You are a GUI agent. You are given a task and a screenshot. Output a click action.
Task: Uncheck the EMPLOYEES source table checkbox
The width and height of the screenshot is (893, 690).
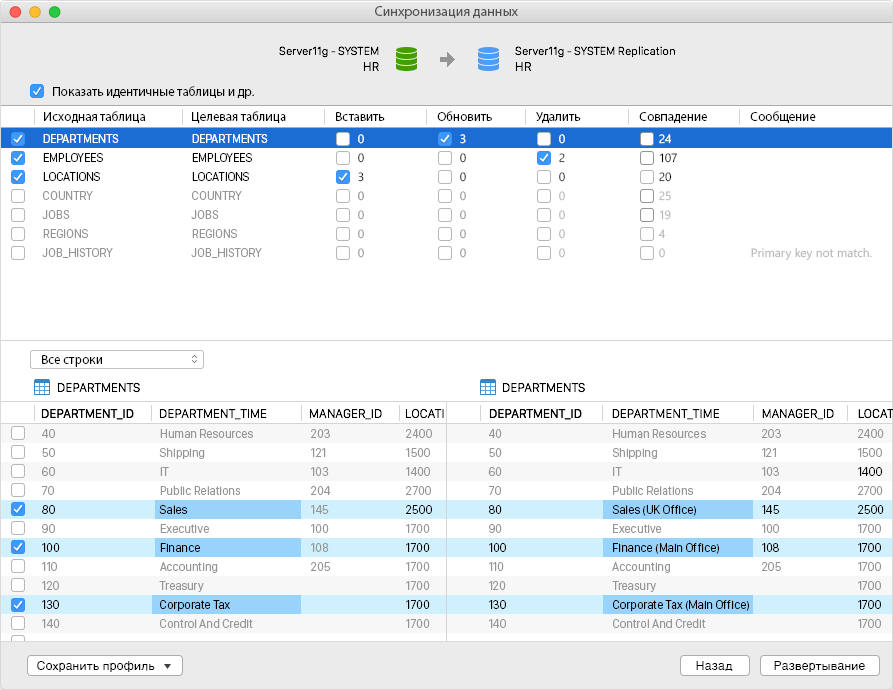point(18,158)
